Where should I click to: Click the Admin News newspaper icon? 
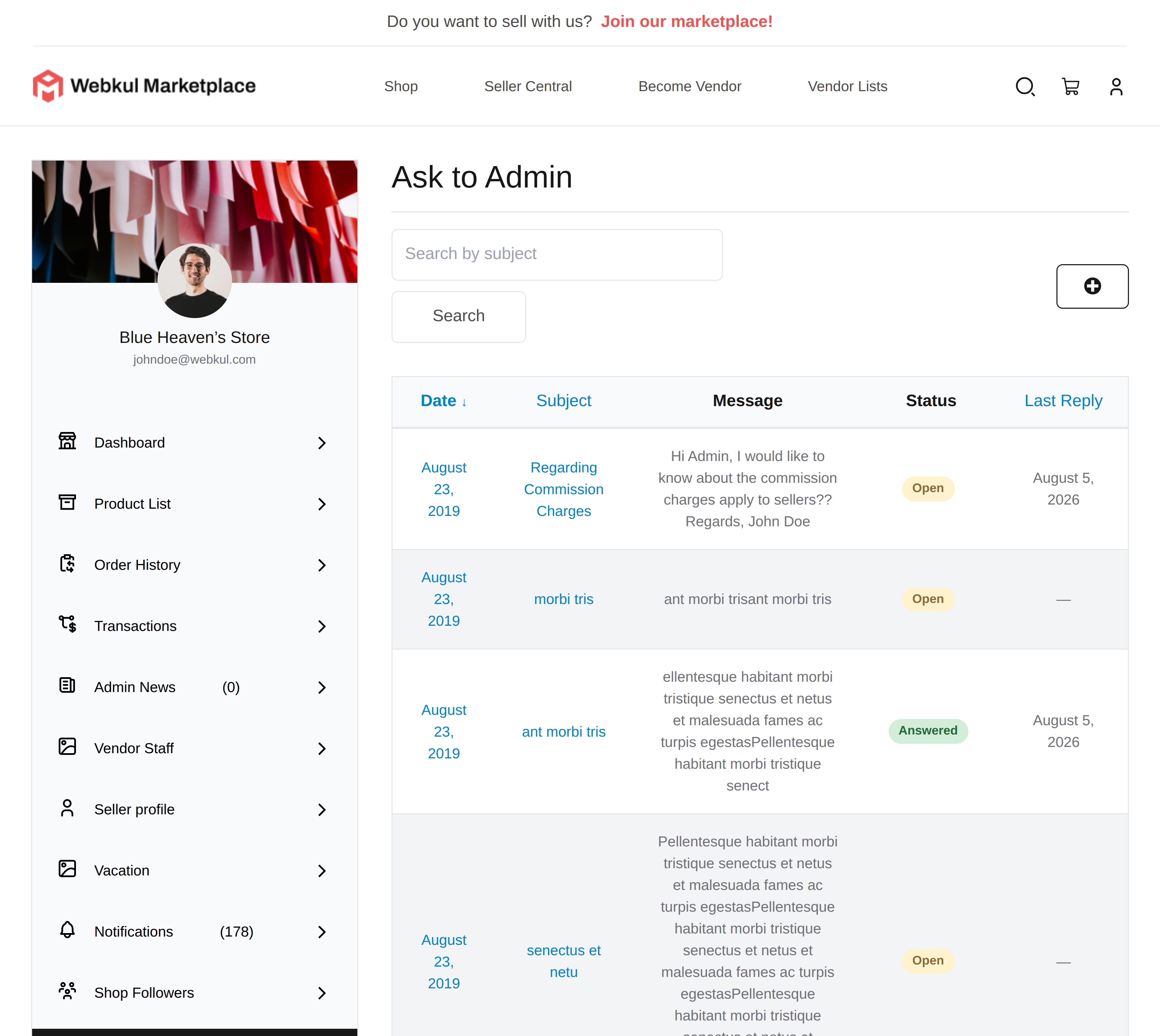pos(67,685)
